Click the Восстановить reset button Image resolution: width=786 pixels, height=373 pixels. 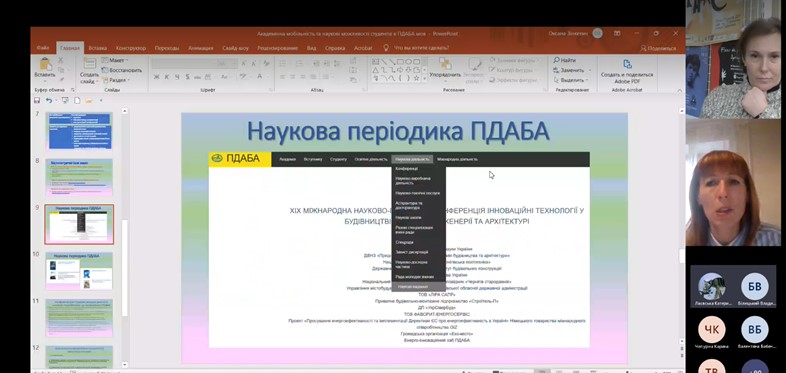coord(122,70)
